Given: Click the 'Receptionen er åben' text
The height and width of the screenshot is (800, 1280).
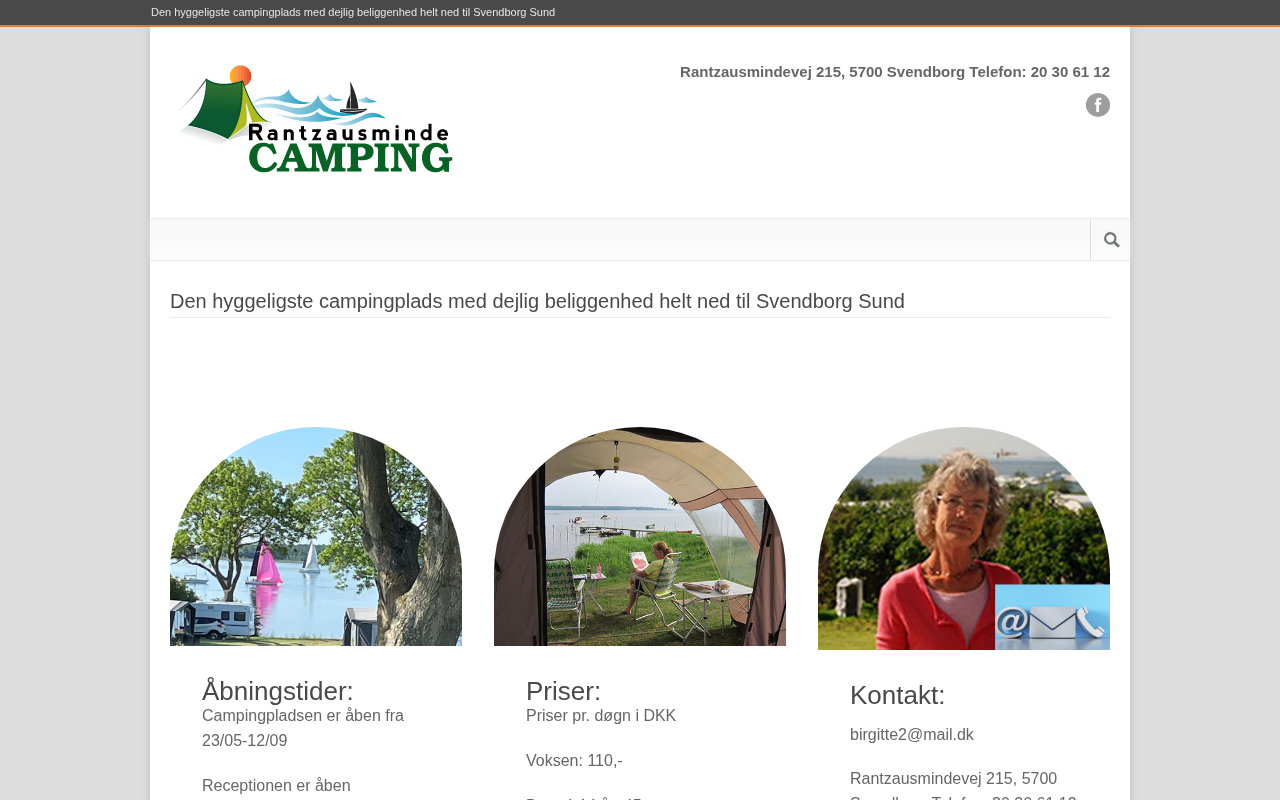Looking at the screenshot, I should click(x=276, y=786).
